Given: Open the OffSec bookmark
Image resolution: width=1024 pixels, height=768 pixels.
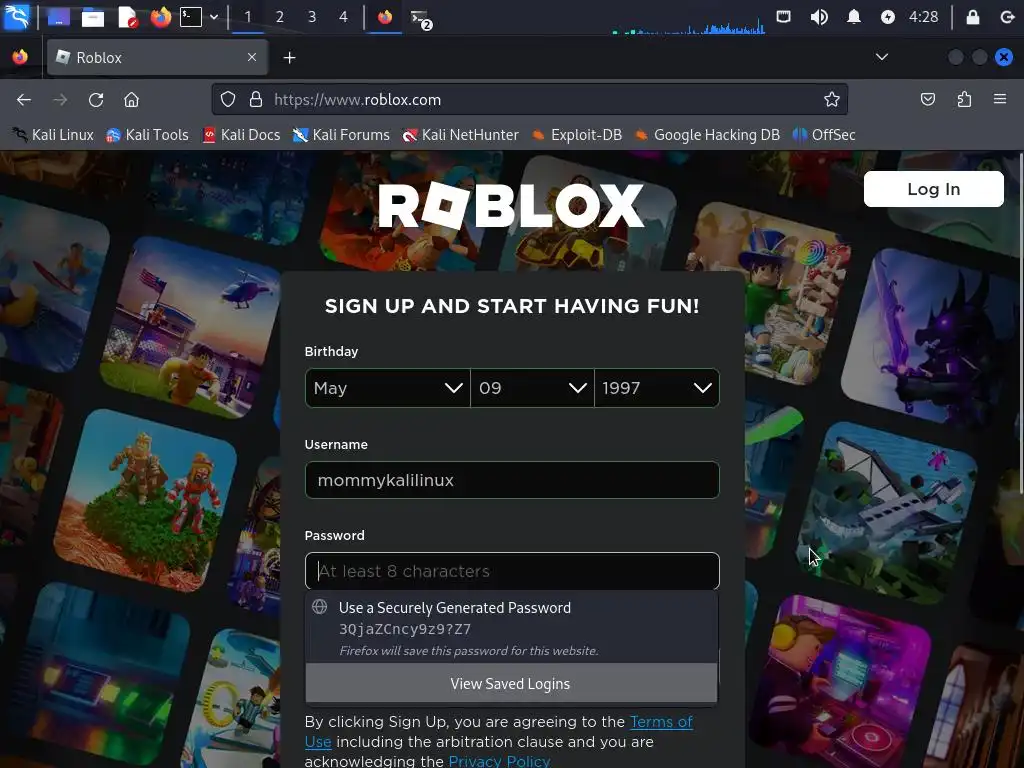Looking at the screenshot, I should 824,135.
